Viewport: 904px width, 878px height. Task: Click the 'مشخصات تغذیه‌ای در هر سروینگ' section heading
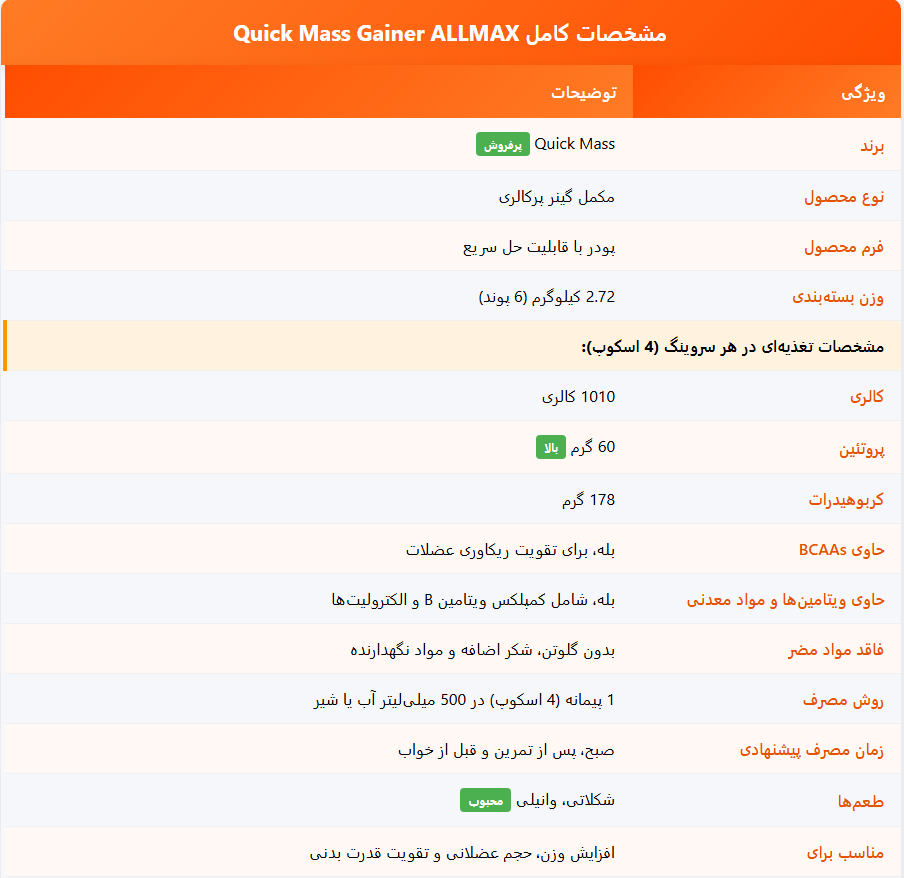click(x=732, y=346)
